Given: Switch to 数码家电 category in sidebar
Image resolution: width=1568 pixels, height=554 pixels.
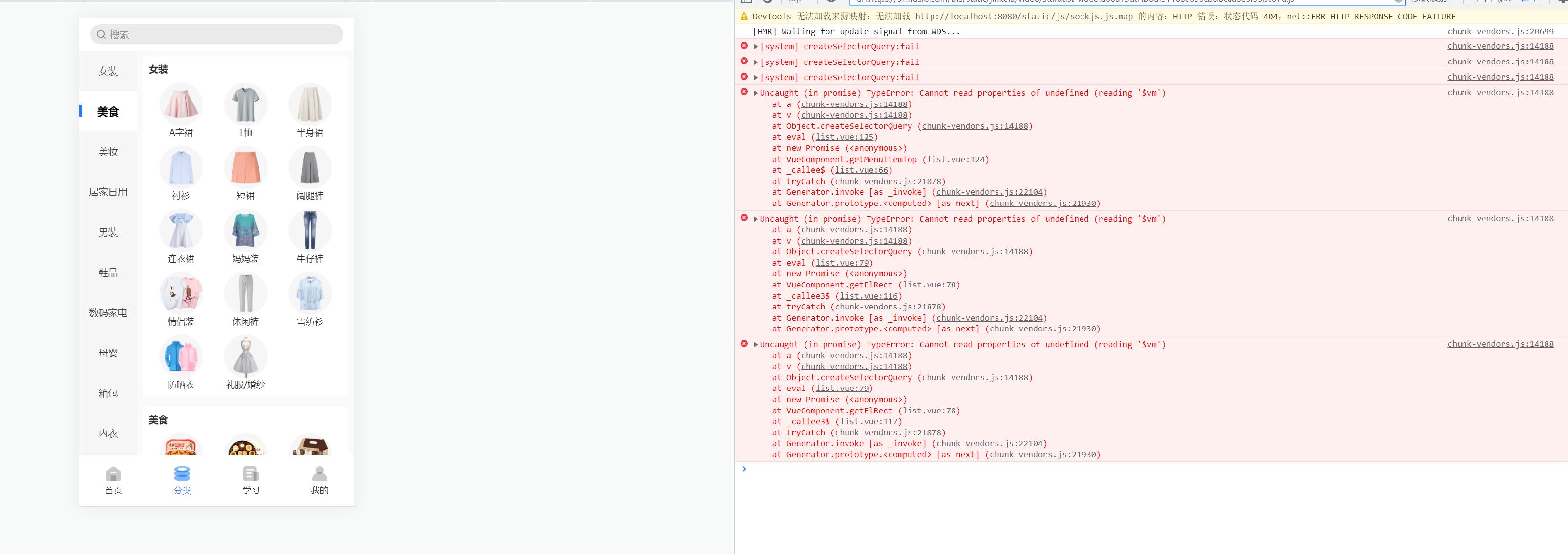Looking at the screenshot, I should tap(108, 312).
